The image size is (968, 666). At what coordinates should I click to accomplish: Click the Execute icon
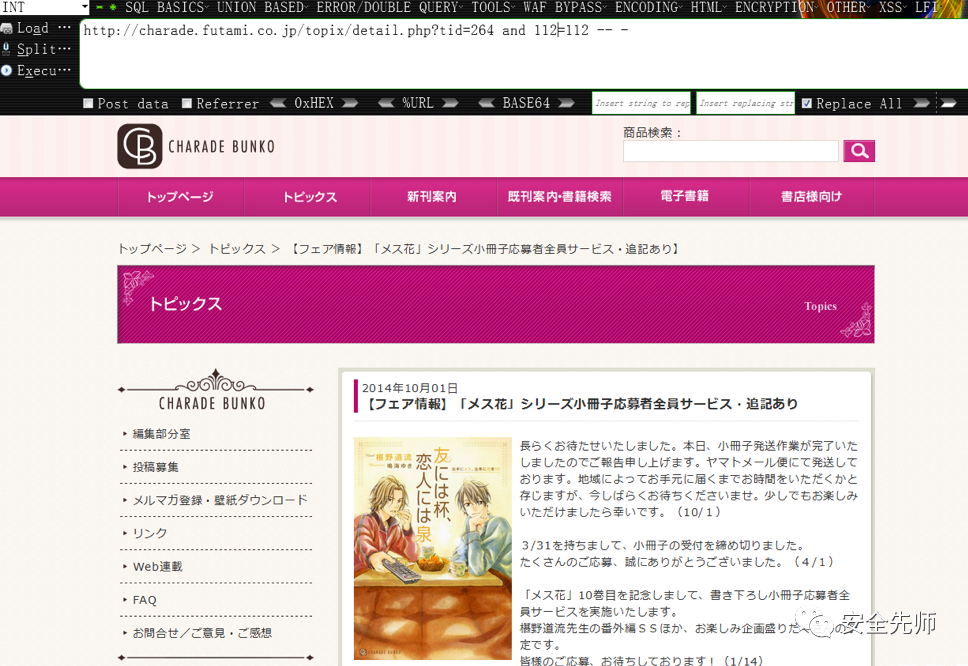(x=7, y=70)
